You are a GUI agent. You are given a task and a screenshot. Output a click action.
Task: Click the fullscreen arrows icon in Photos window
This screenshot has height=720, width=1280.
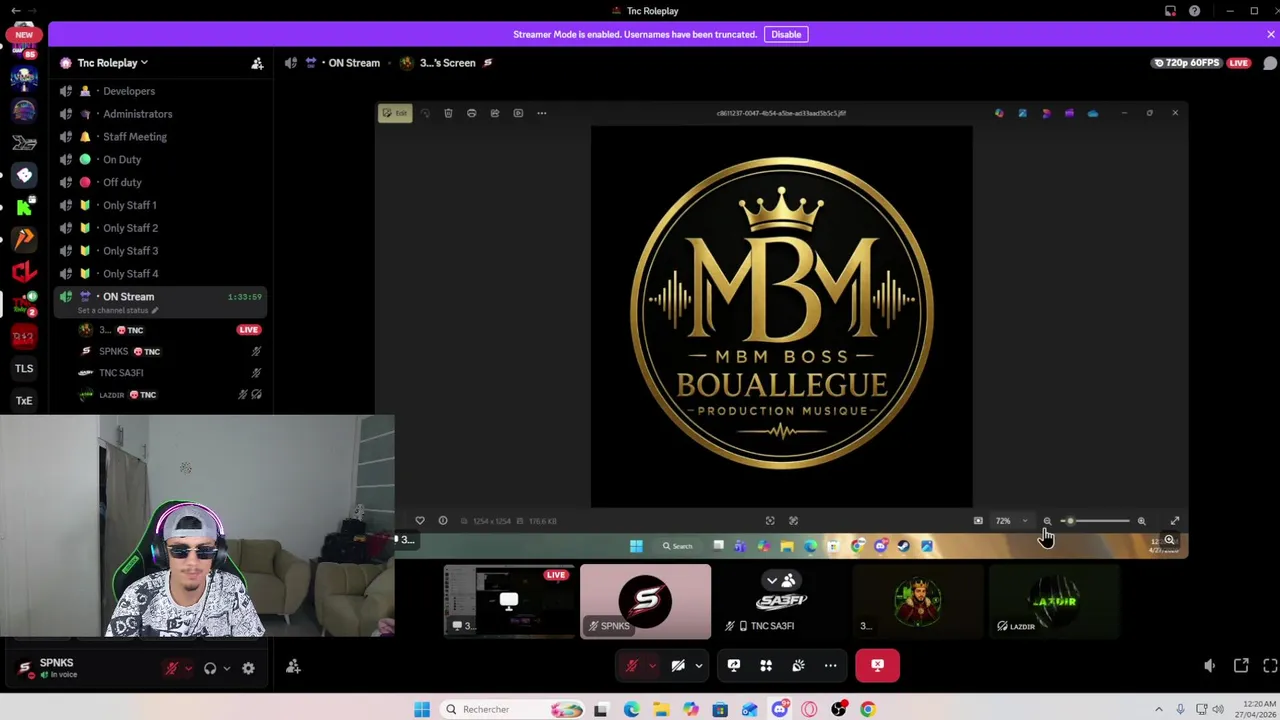1175,521
